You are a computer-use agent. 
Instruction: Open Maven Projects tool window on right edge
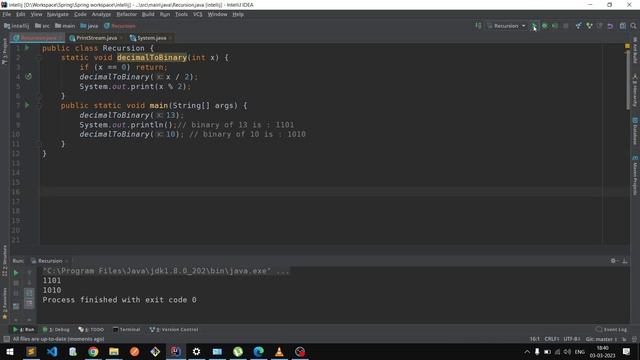(635, 176)
